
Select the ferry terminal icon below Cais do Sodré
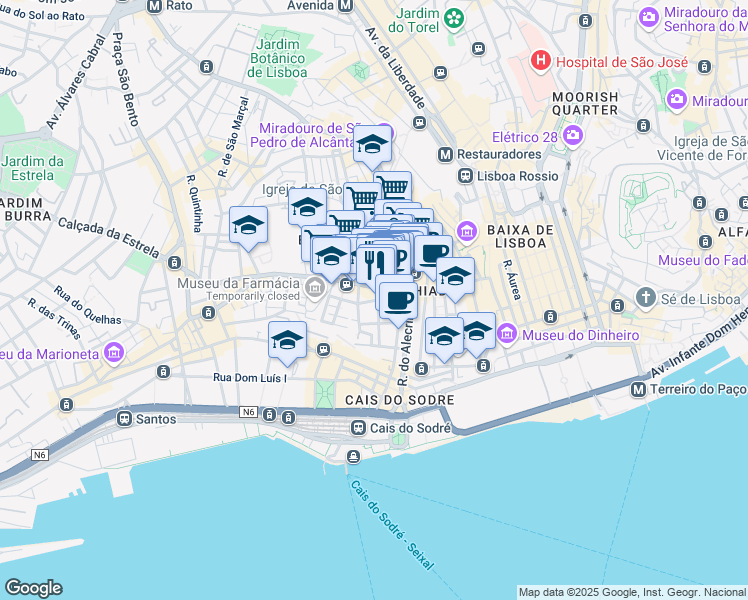point(353,456)
